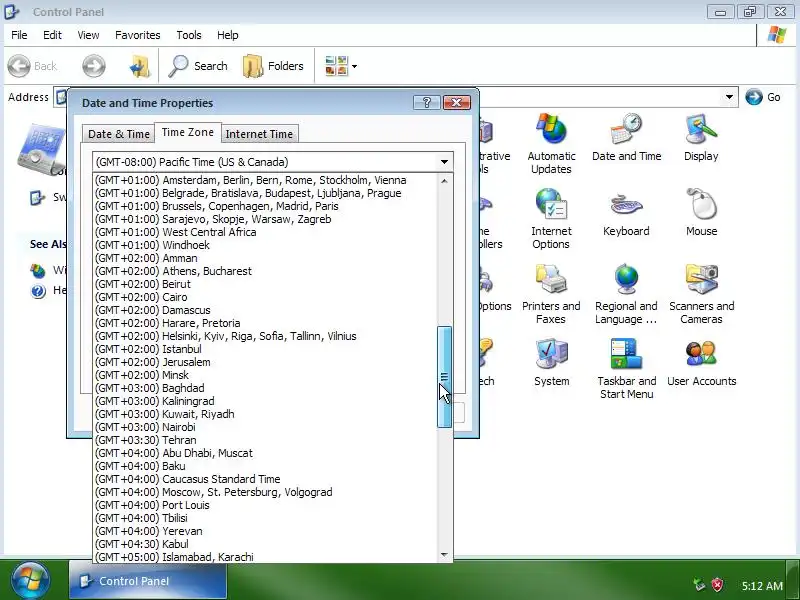Select Belgrade, Bratislava, Budapest time zone
800x600 pixels.
click(265, 193)
